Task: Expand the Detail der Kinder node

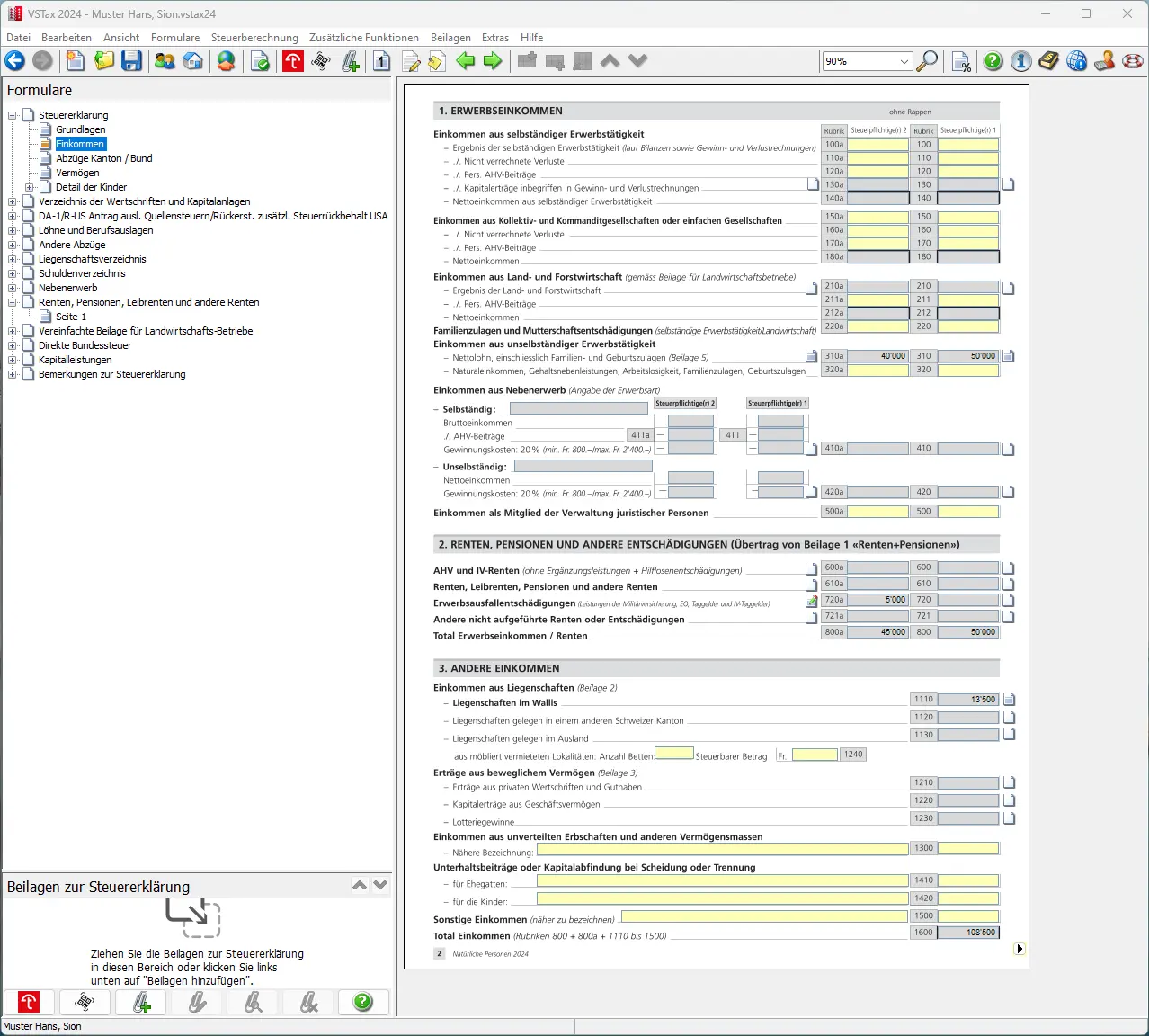Action: pyautogui.click(x=30, y=187)
